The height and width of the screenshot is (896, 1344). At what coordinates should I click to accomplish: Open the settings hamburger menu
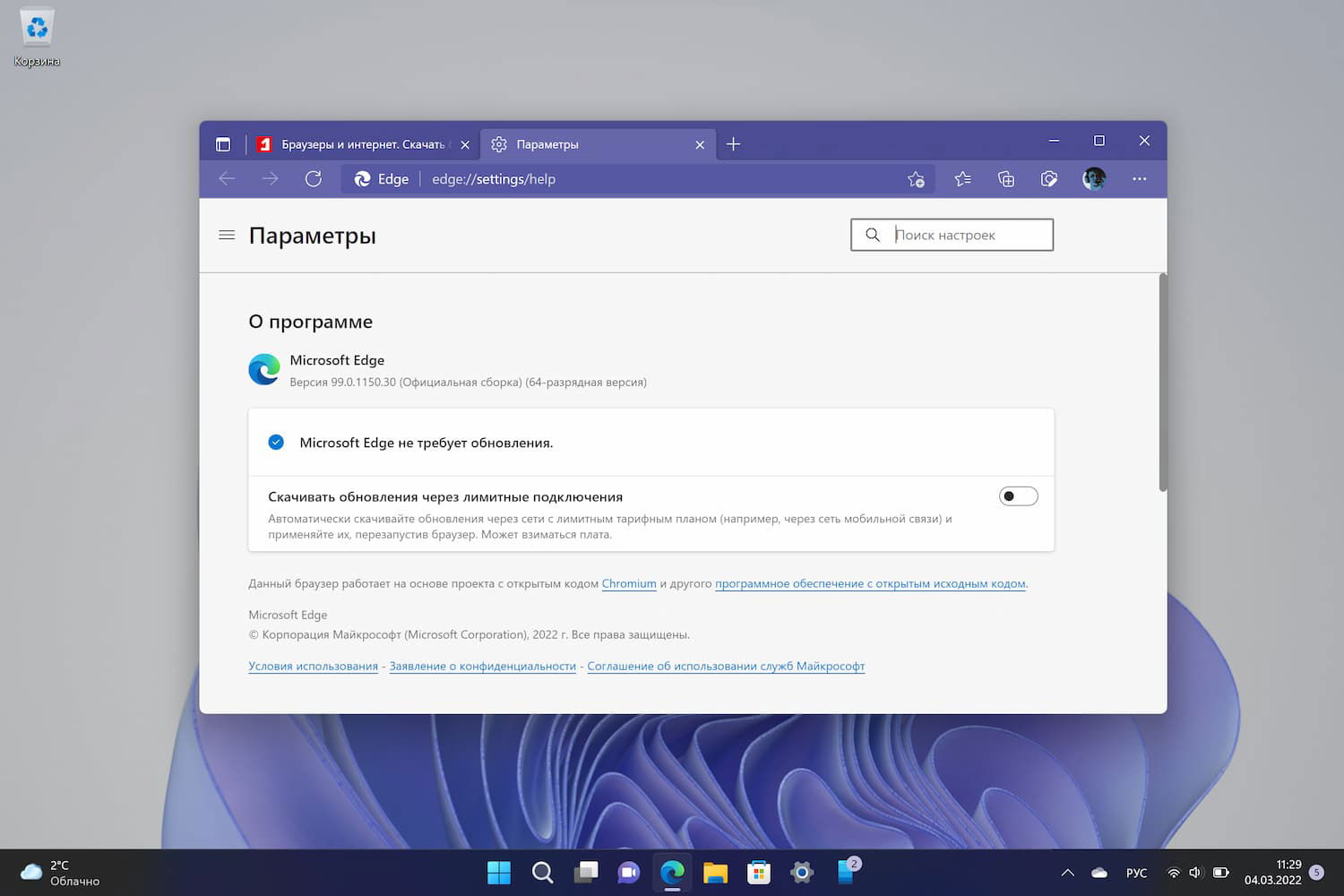(x=227, y=236)
